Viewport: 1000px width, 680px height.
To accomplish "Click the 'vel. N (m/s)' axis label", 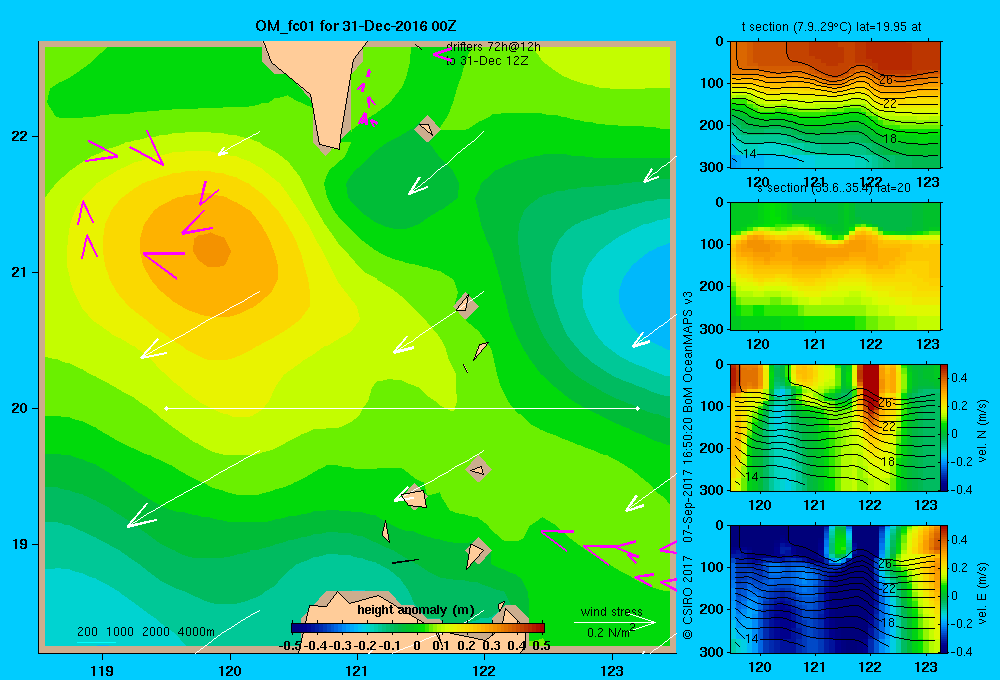I will coord(982,431).
